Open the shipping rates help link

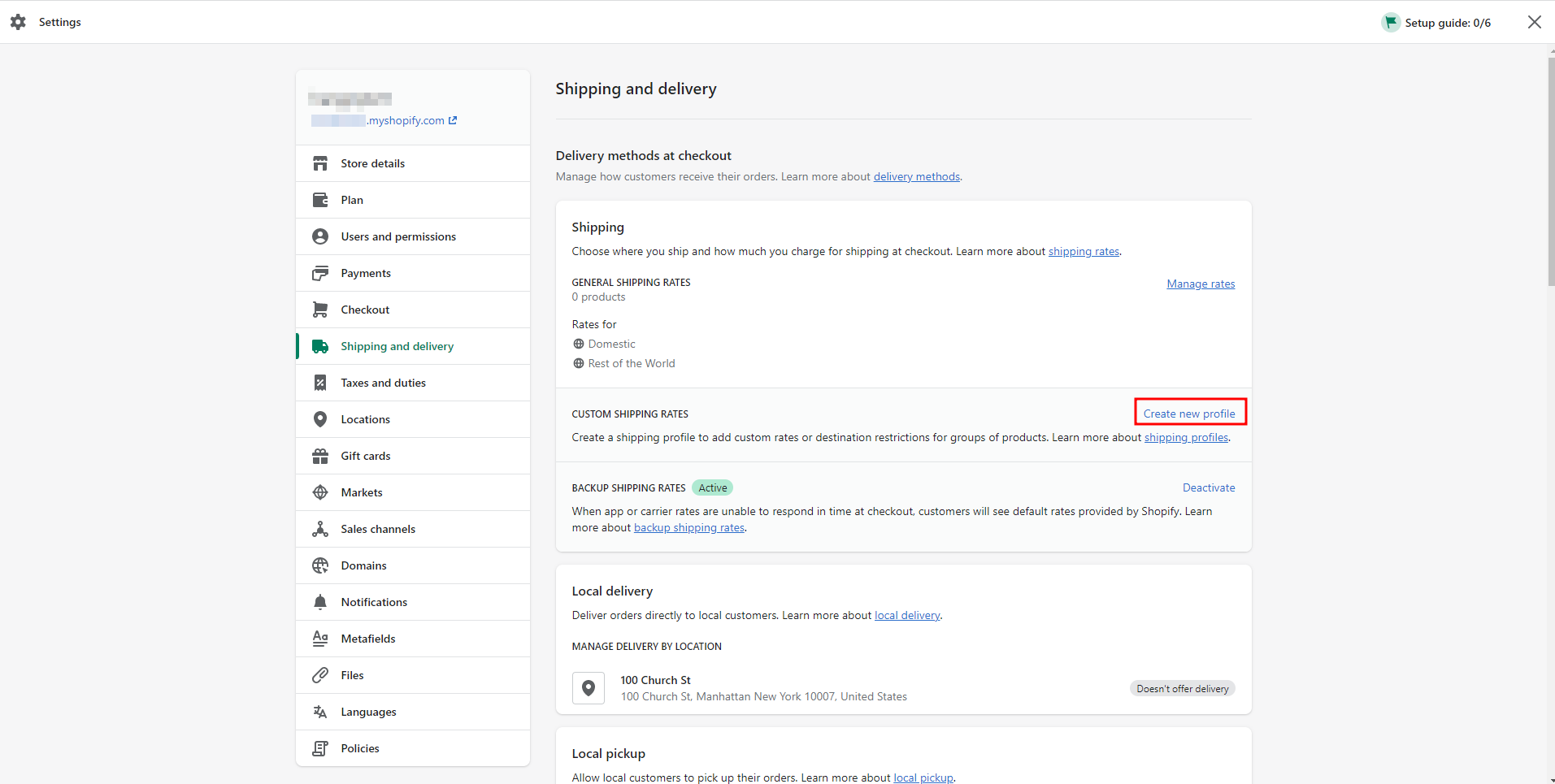tap(1084, 251)
